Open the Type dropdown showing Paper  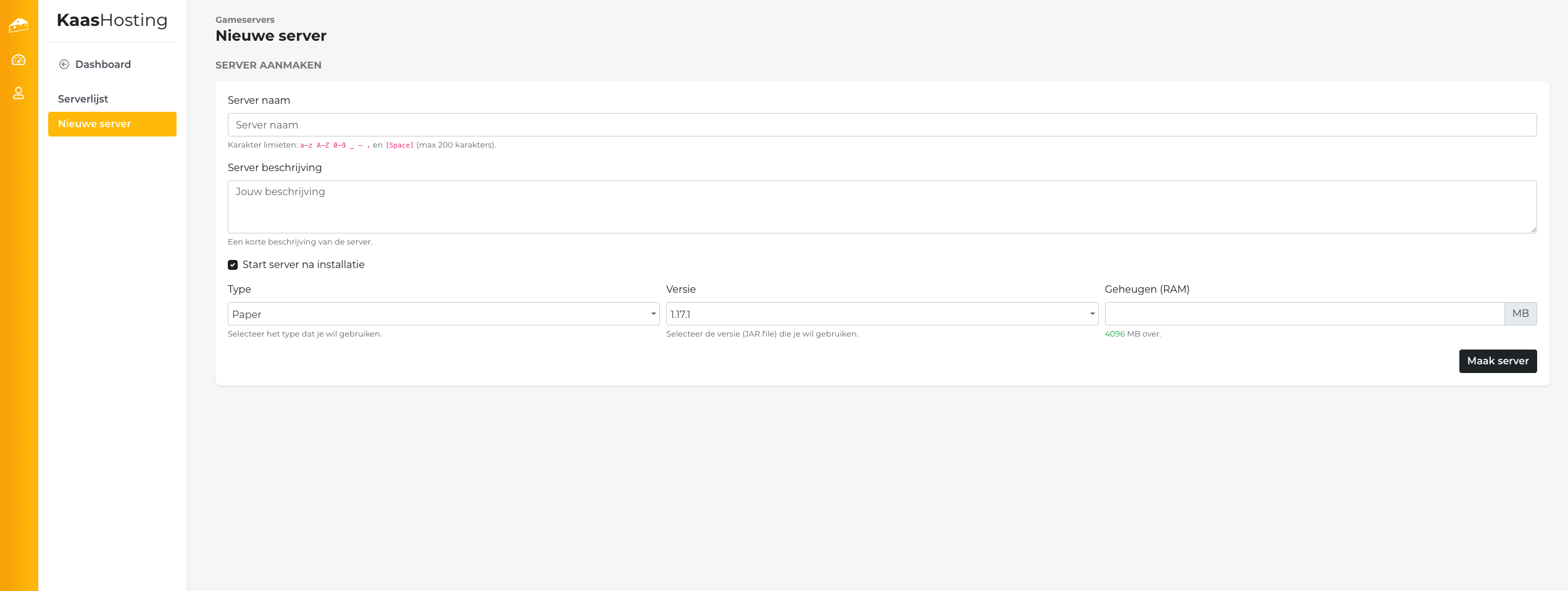tap(443, 314)
